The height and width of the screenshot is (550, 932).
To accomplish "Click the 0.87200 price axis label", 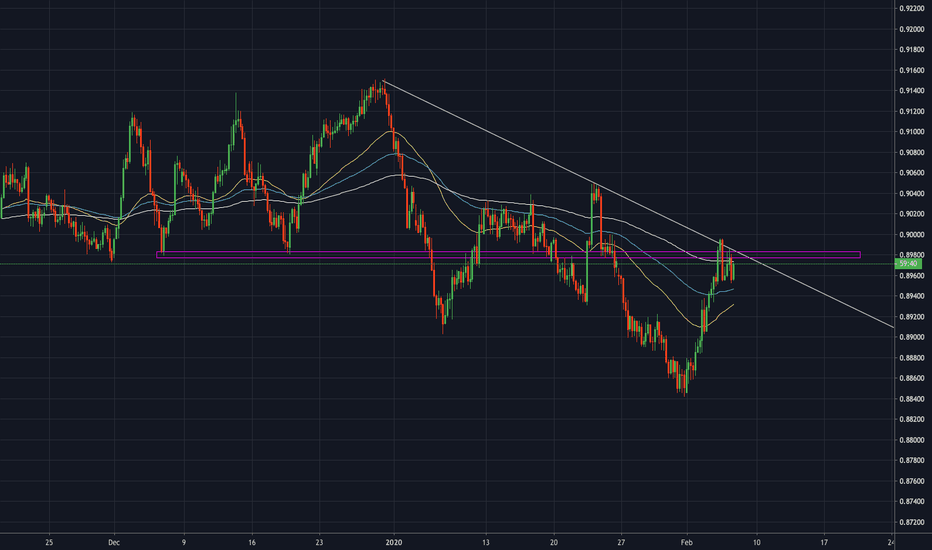I will [912, 522].
